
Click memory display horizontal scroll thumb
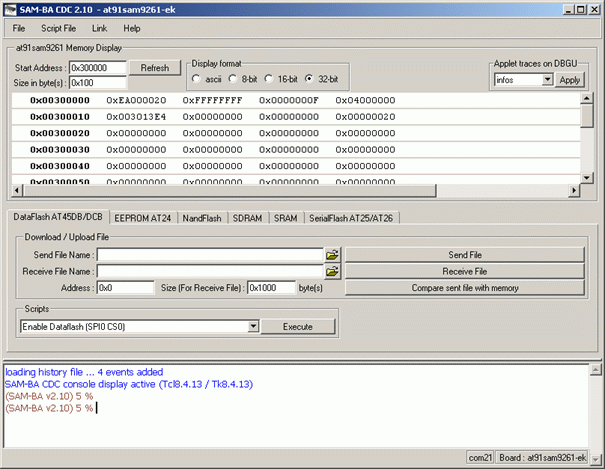(x=230, y=190)
